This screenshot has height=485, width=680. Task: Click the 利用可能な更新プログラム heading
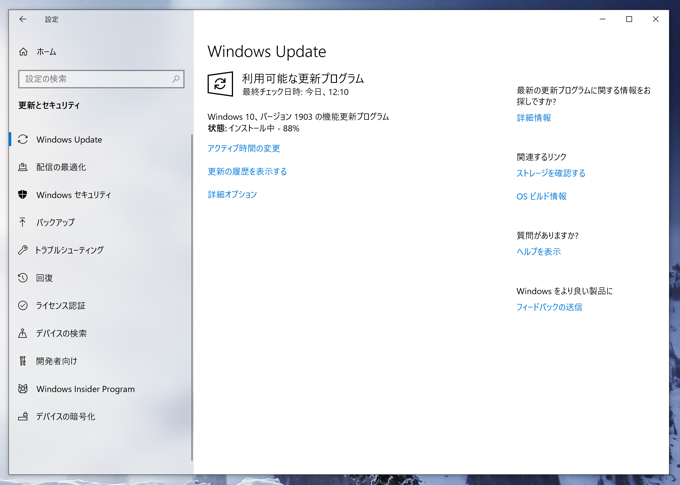tap(303, 79)
